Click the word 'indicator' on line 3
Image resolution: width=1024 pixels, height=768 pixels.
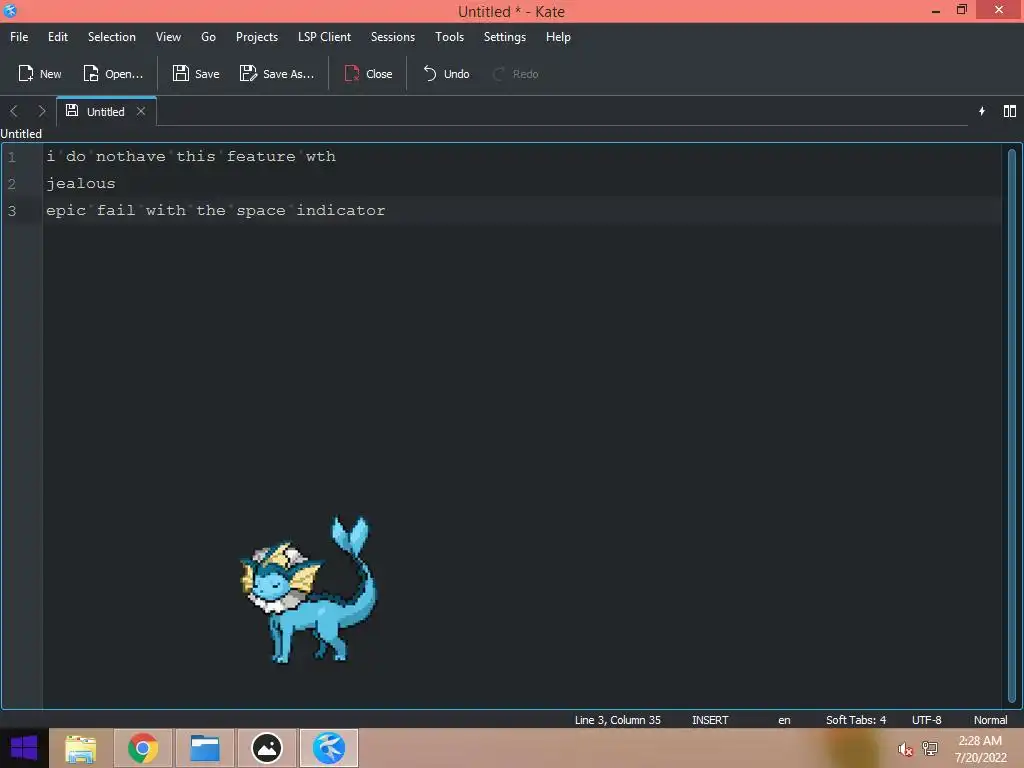[341, 210]
